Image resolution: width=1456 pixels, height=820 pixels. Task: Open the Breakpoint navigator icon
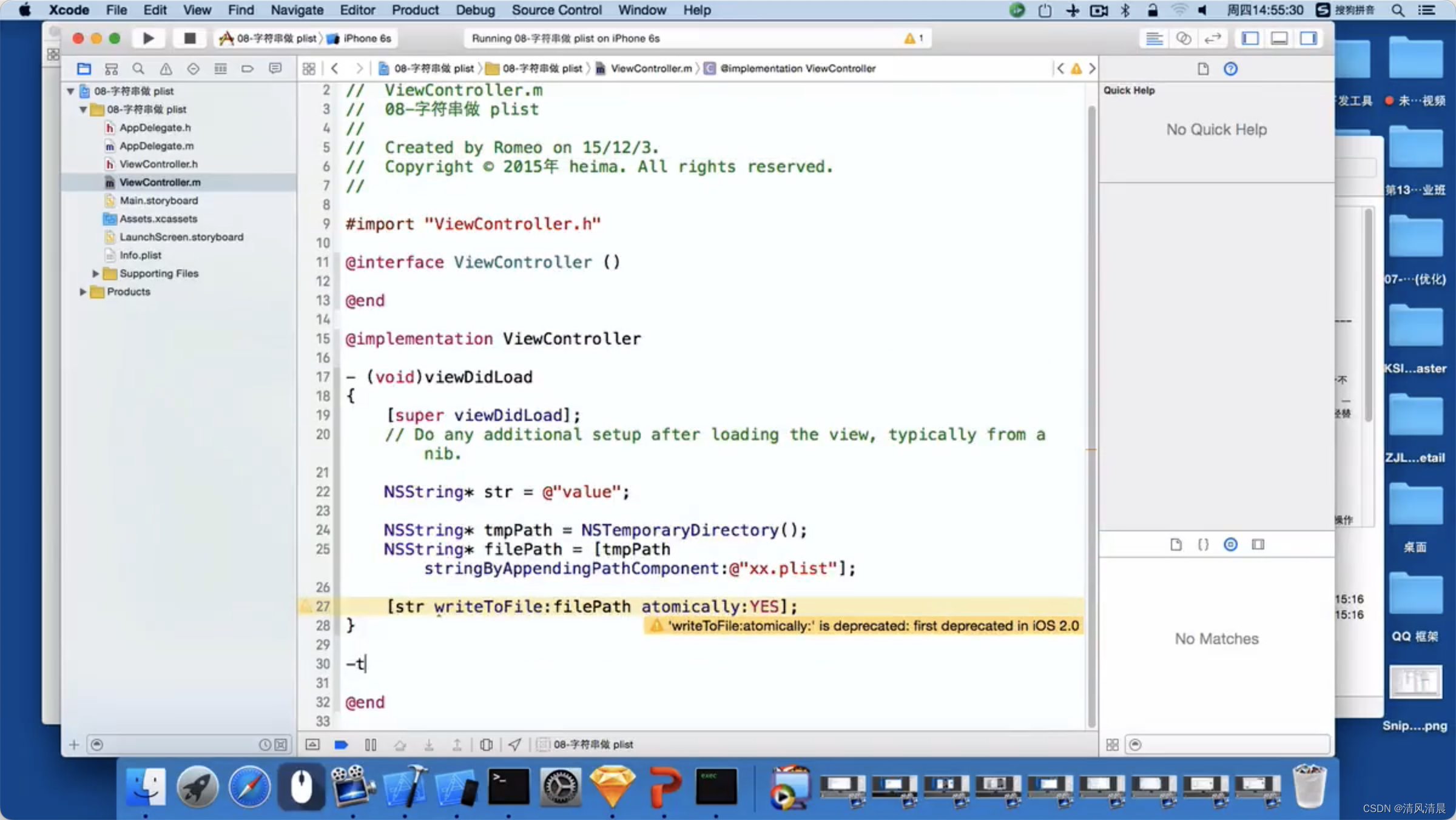tap(248, 69)
